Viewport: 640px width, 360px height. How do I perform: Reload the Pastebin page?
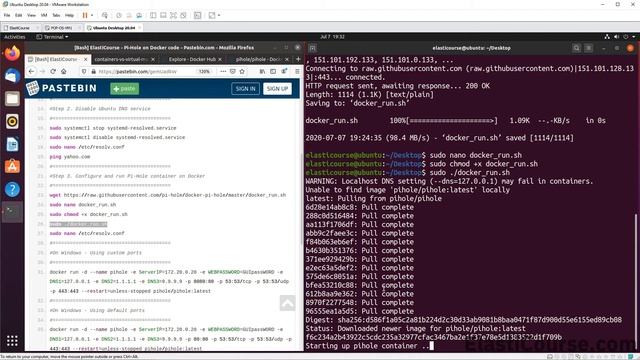click(53, 71)
